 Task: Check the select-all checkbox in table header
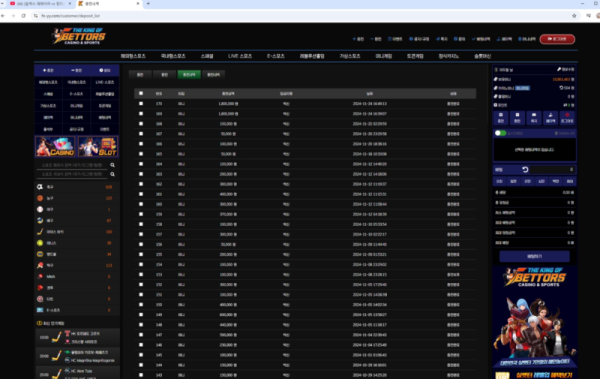pos(141,93)
